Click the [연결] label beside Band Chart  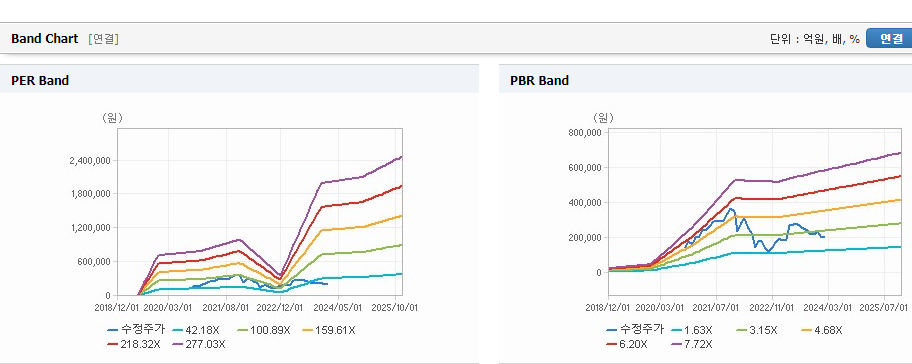coord(104,39)
